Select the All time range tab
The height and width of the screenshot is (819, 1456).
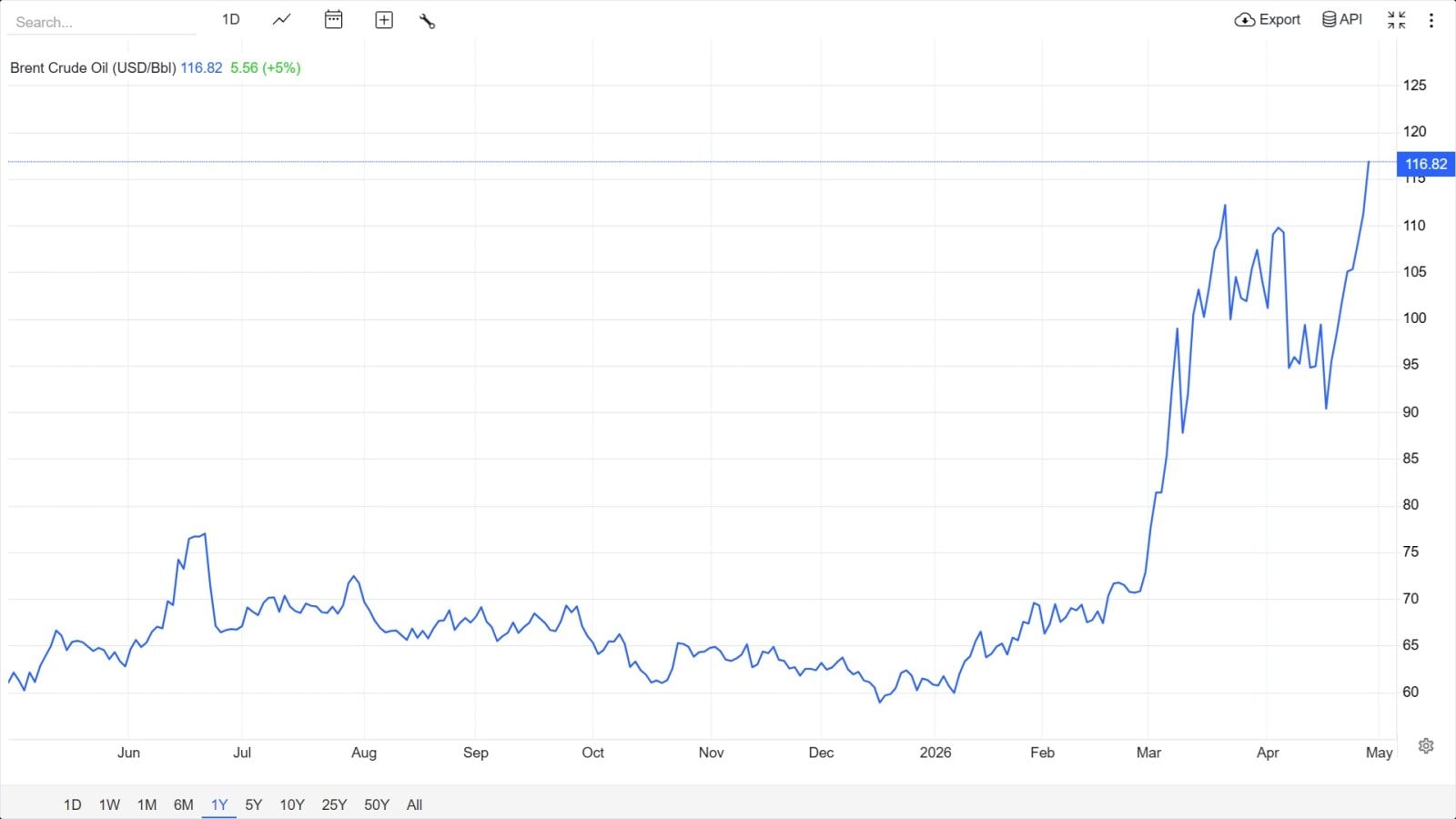[415, 804]
